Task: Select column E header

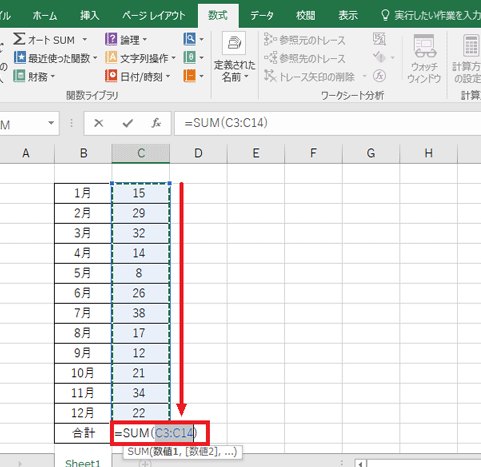Action: click(256, 153)
